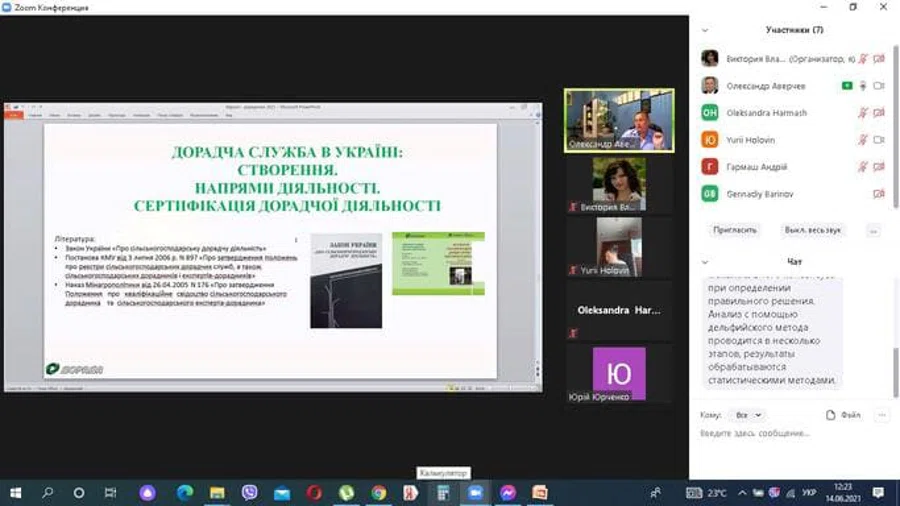Collapse the Участники panel chevron
This screenshot has height=506, width=900.
[705, 30]
